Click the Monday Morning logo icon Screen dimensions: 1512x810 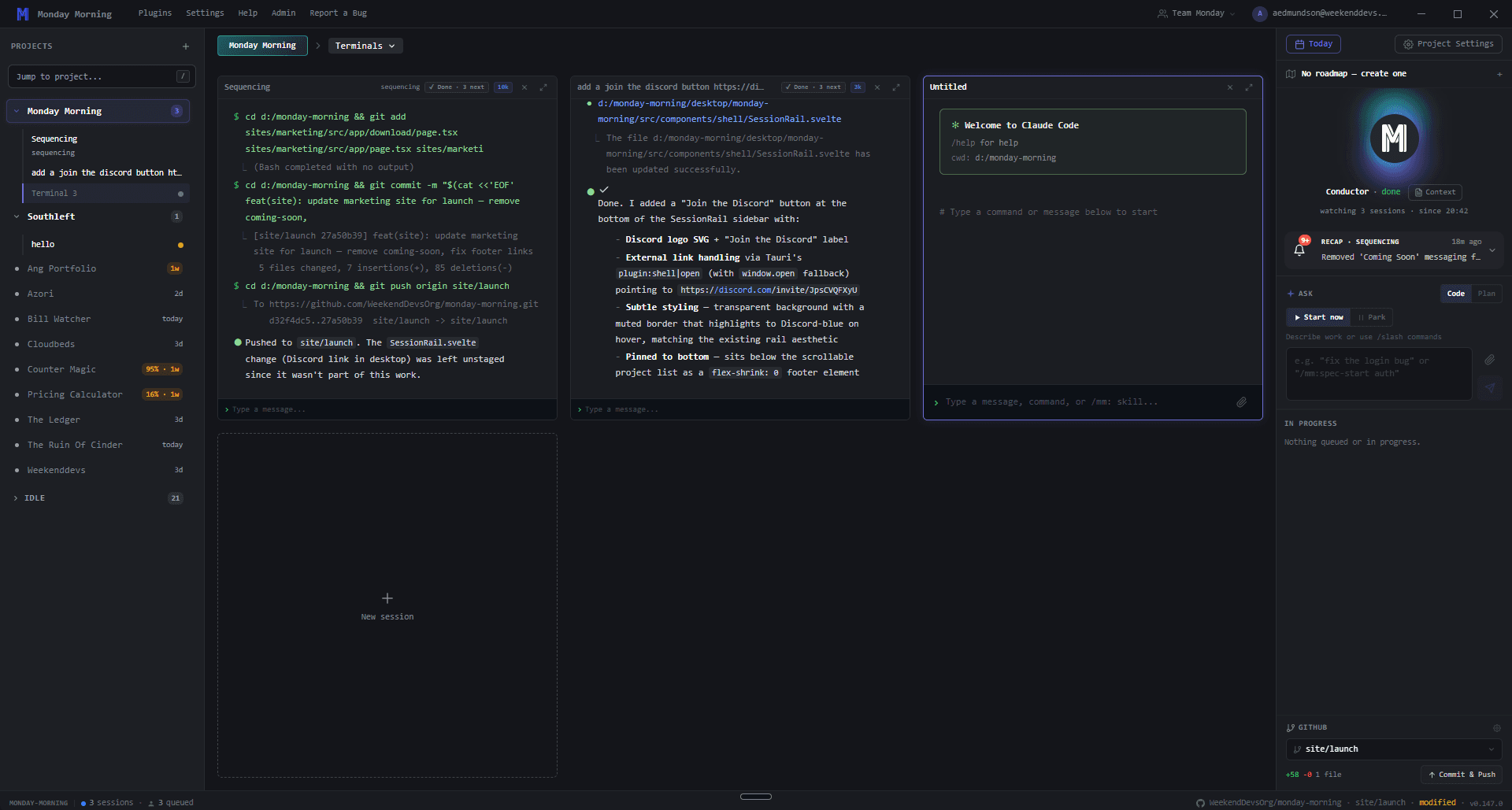tap(23, 14)
